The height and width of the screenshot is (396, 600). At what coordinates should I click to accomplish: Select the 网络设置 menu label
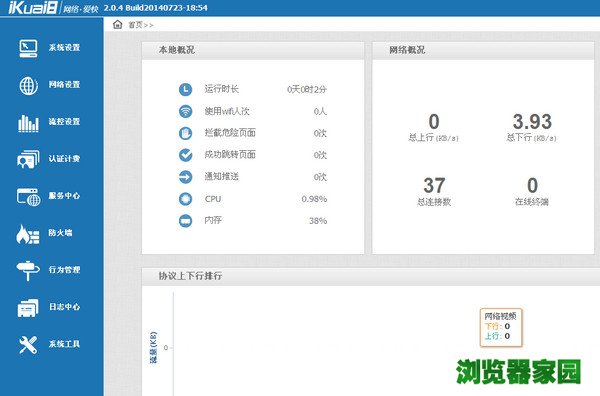click(x=64, y=85)
